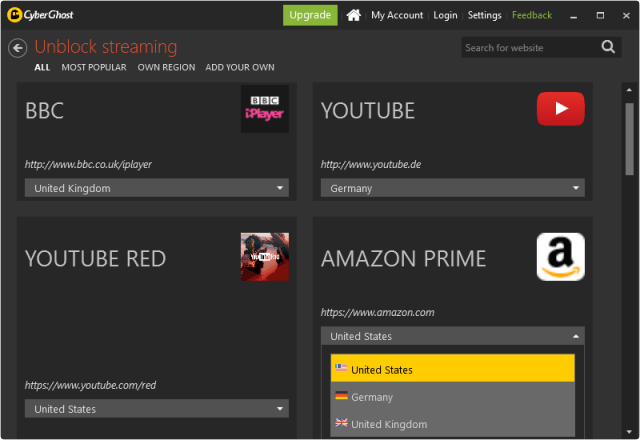
Task: Close the CyberGhost window
Action: [626, 16]
